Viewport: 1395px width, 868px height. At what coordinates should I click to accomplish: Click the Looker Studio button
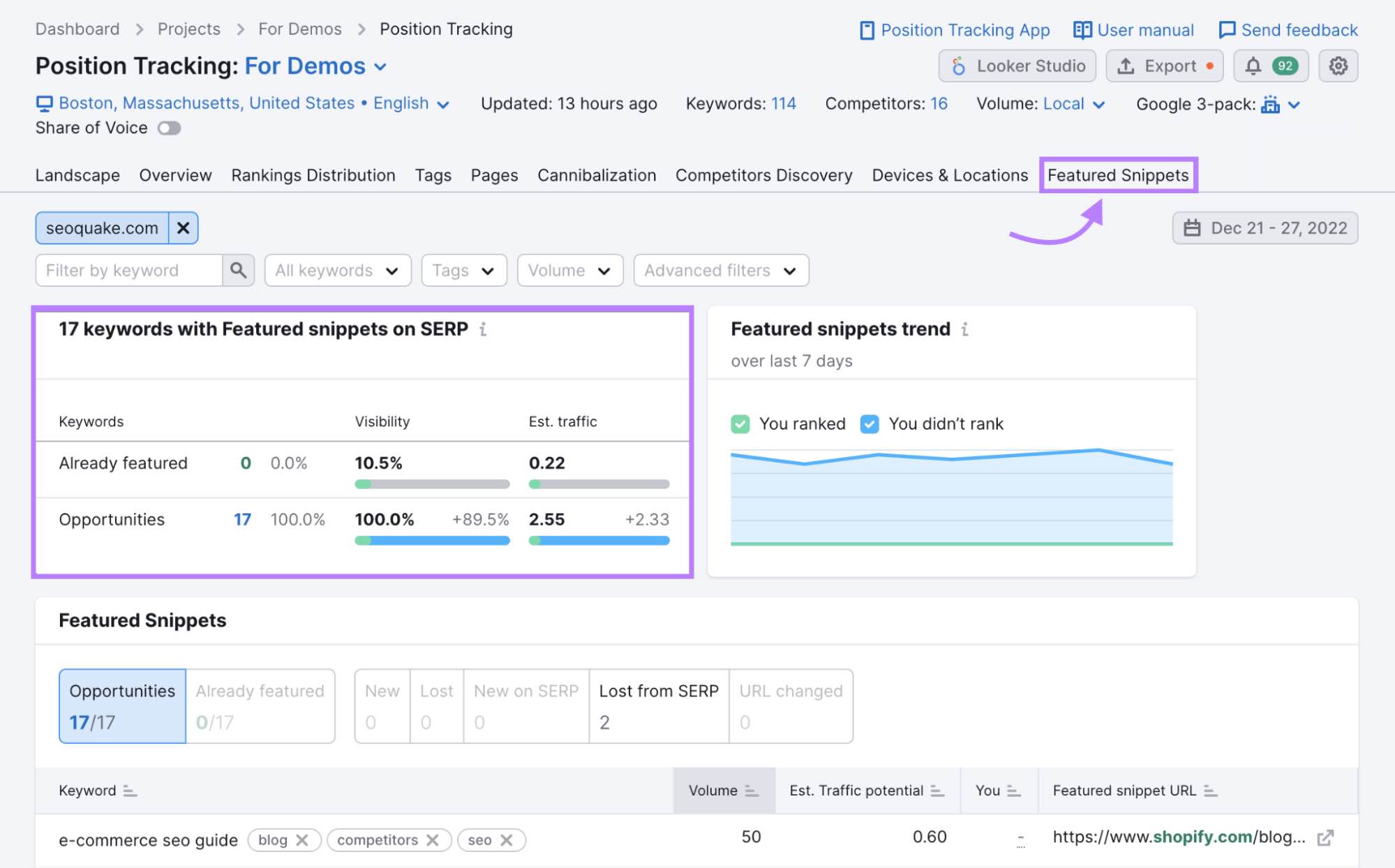pos(1017,66)
